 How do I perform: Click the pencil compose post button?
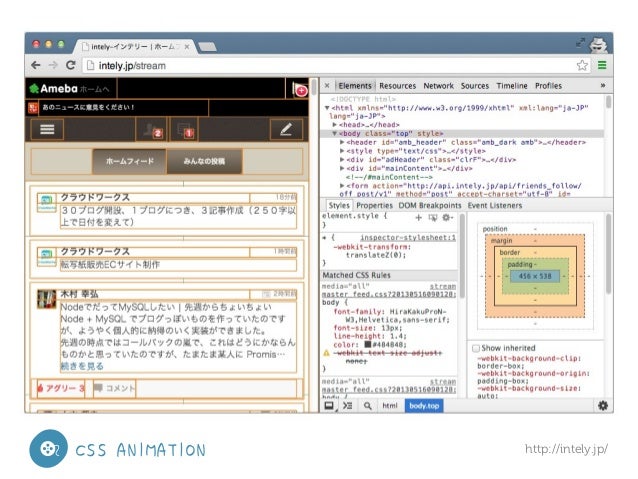point(286,129)
